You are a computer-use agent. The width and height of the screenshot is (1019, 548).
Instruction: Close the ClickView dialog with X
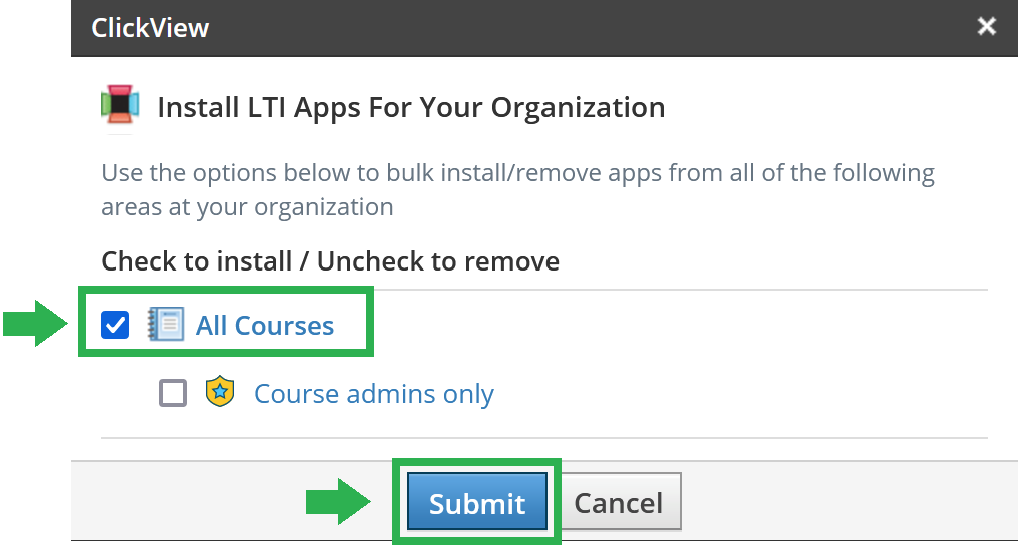coord(987,26)
